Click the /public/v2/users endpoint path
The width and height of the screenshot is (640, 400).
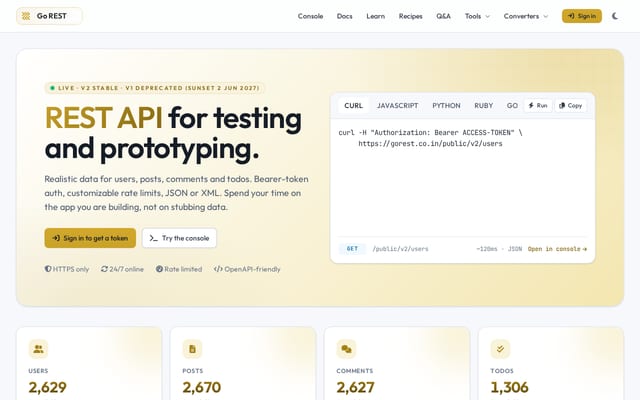tap(400, 249)
